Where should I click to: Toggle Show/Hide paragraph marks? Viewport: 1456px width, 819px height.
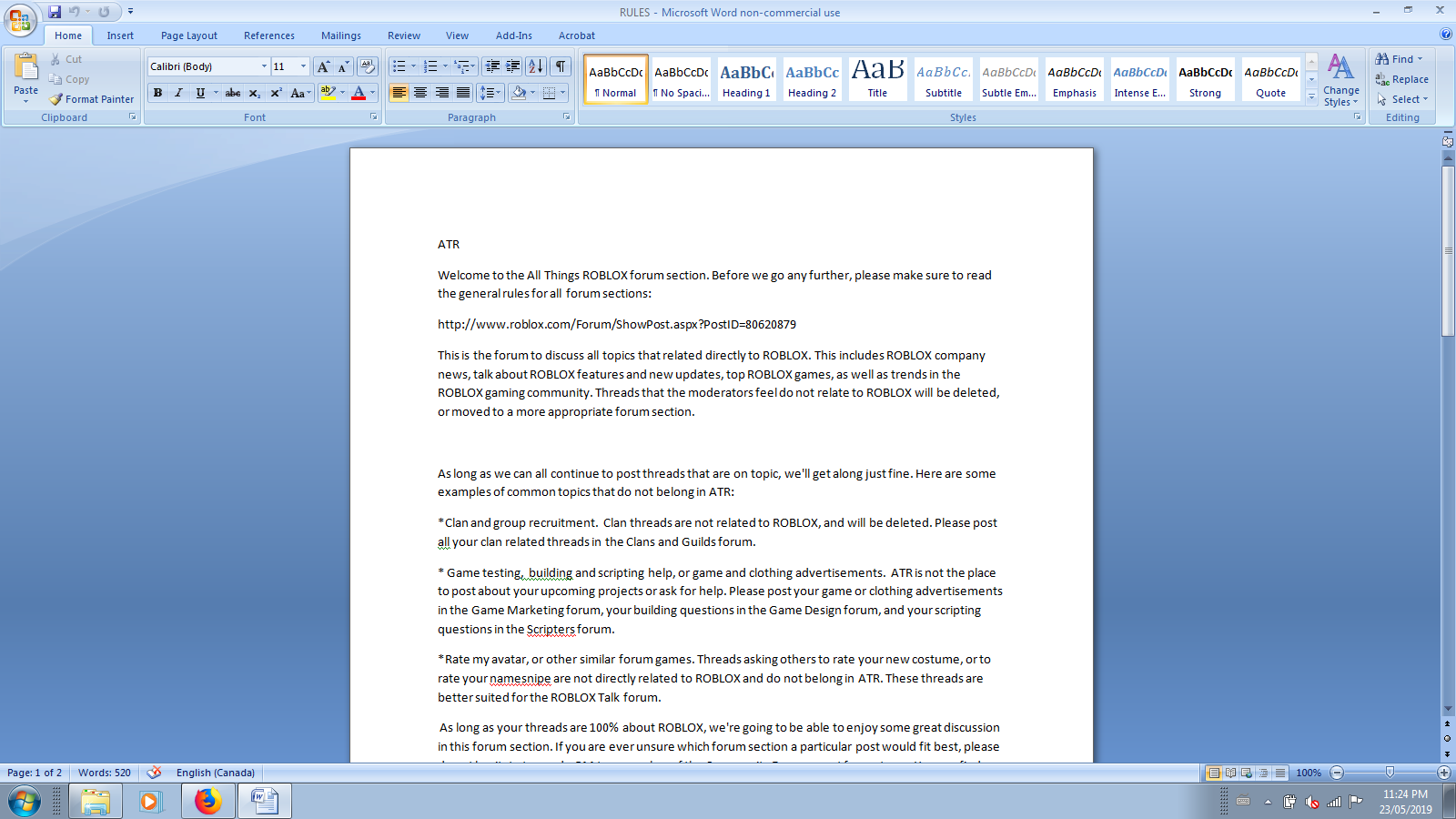(x=561, y=66)
